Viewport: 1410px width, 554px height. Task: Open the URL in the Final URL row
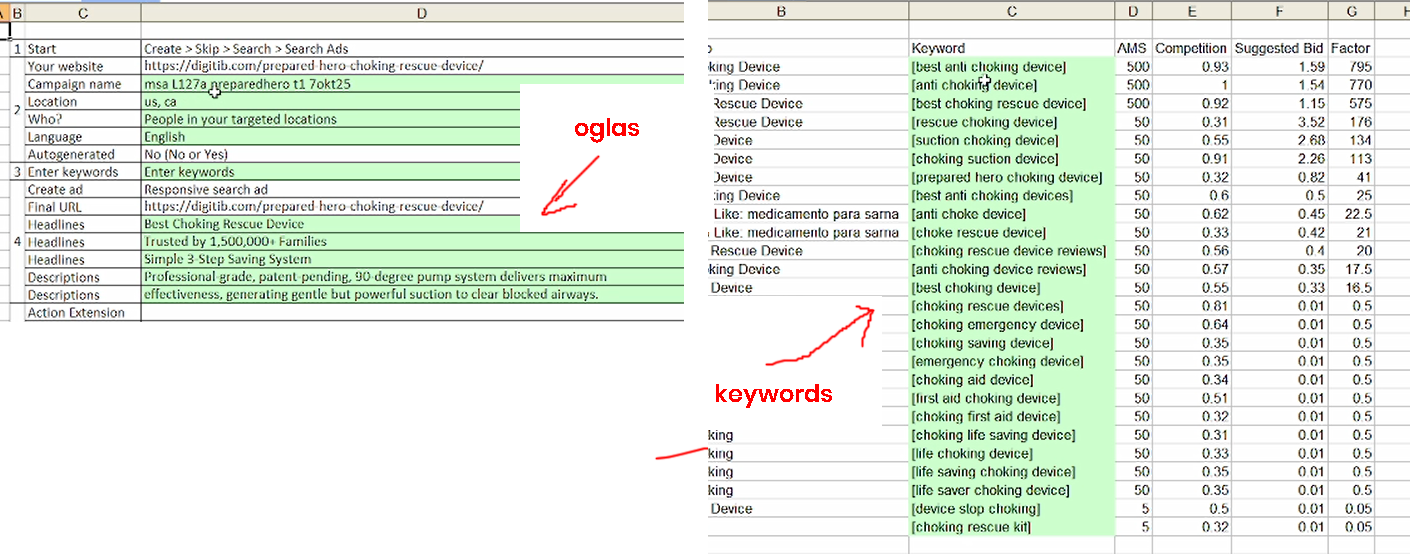coord(313,207)
